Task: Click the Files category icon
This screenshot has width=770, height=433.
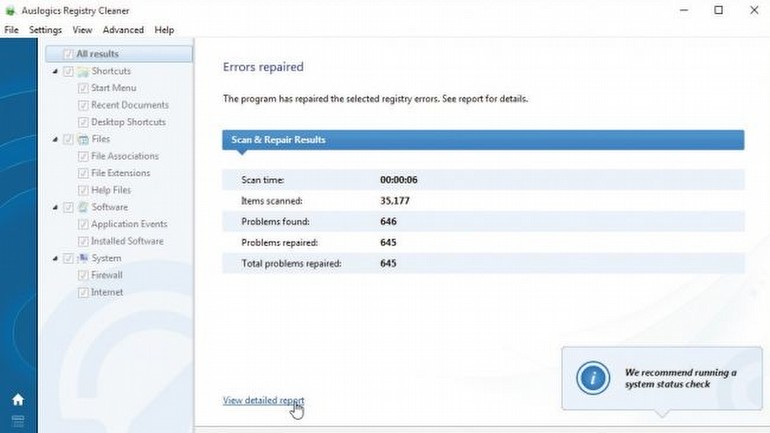Action: [x=83, y=139]
